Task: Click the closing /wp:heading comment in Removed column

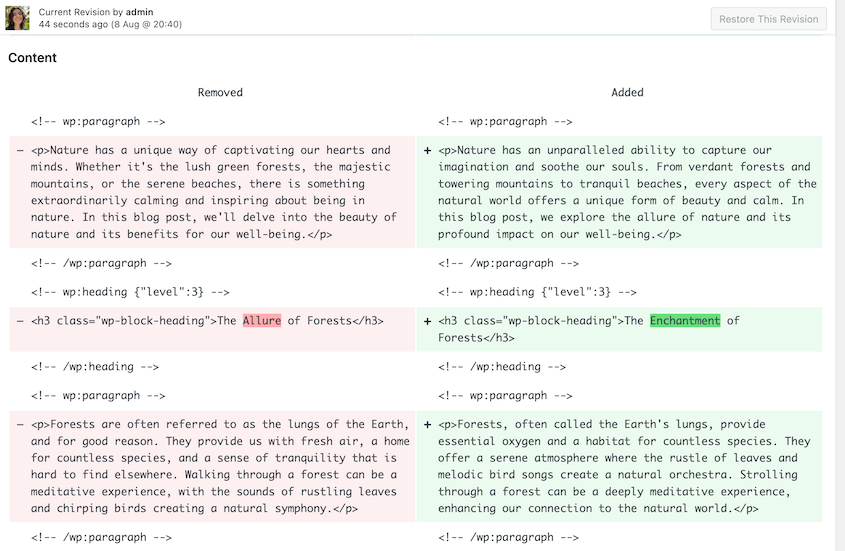Action: point(95,367)
